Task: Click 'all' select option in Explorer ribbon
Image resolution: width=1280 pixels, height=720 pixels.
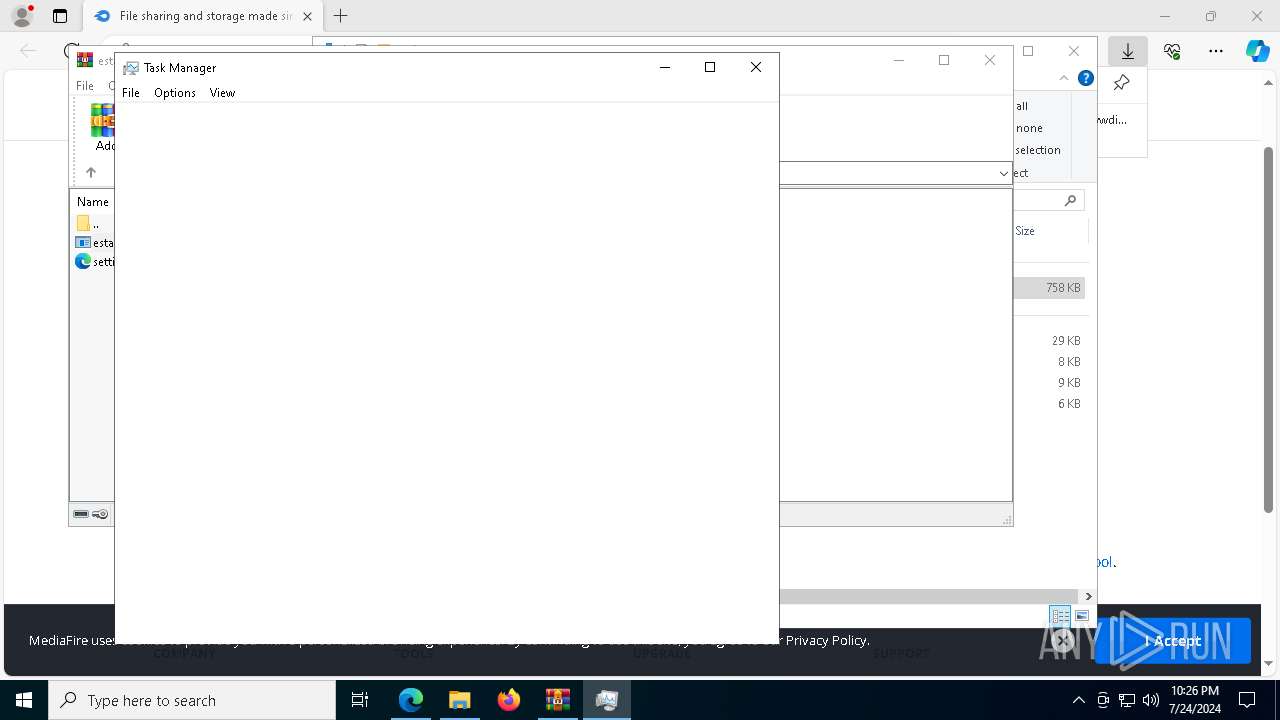Action: [1022, 106]
